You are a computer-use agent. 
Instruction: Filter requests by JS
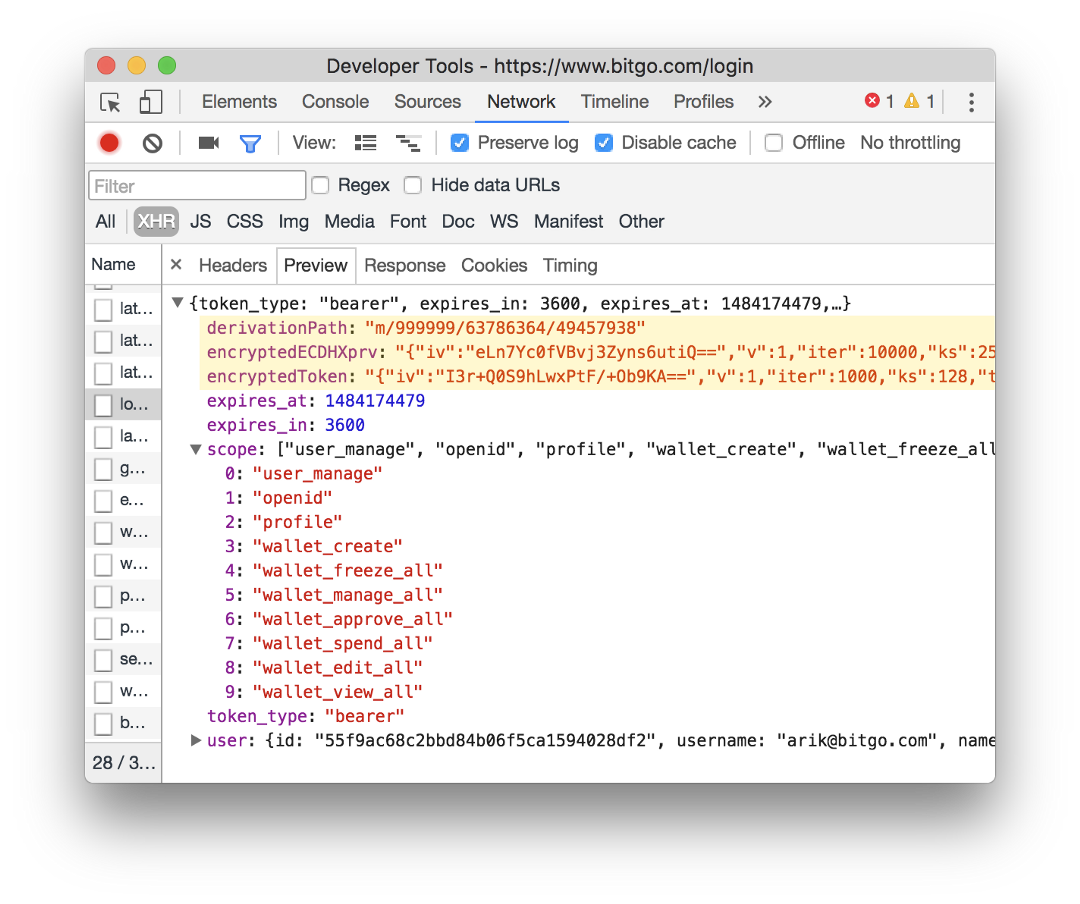200,221
